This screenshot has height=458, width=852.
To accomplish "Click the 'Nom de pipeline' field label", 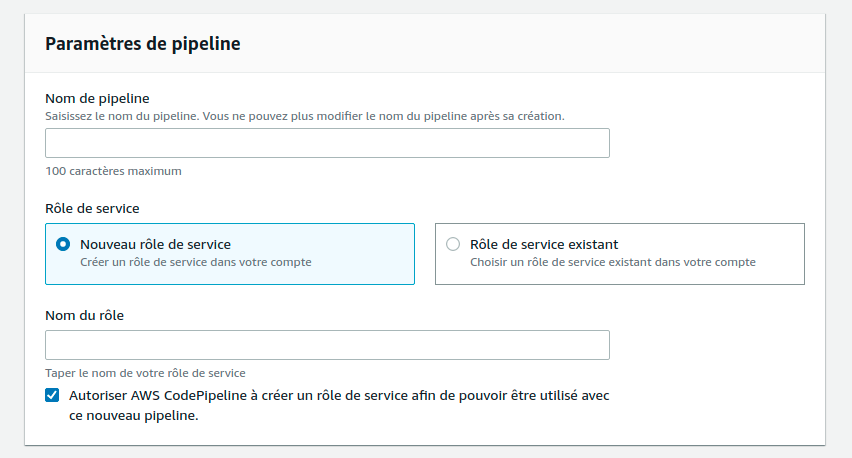I will coord(97,98).
